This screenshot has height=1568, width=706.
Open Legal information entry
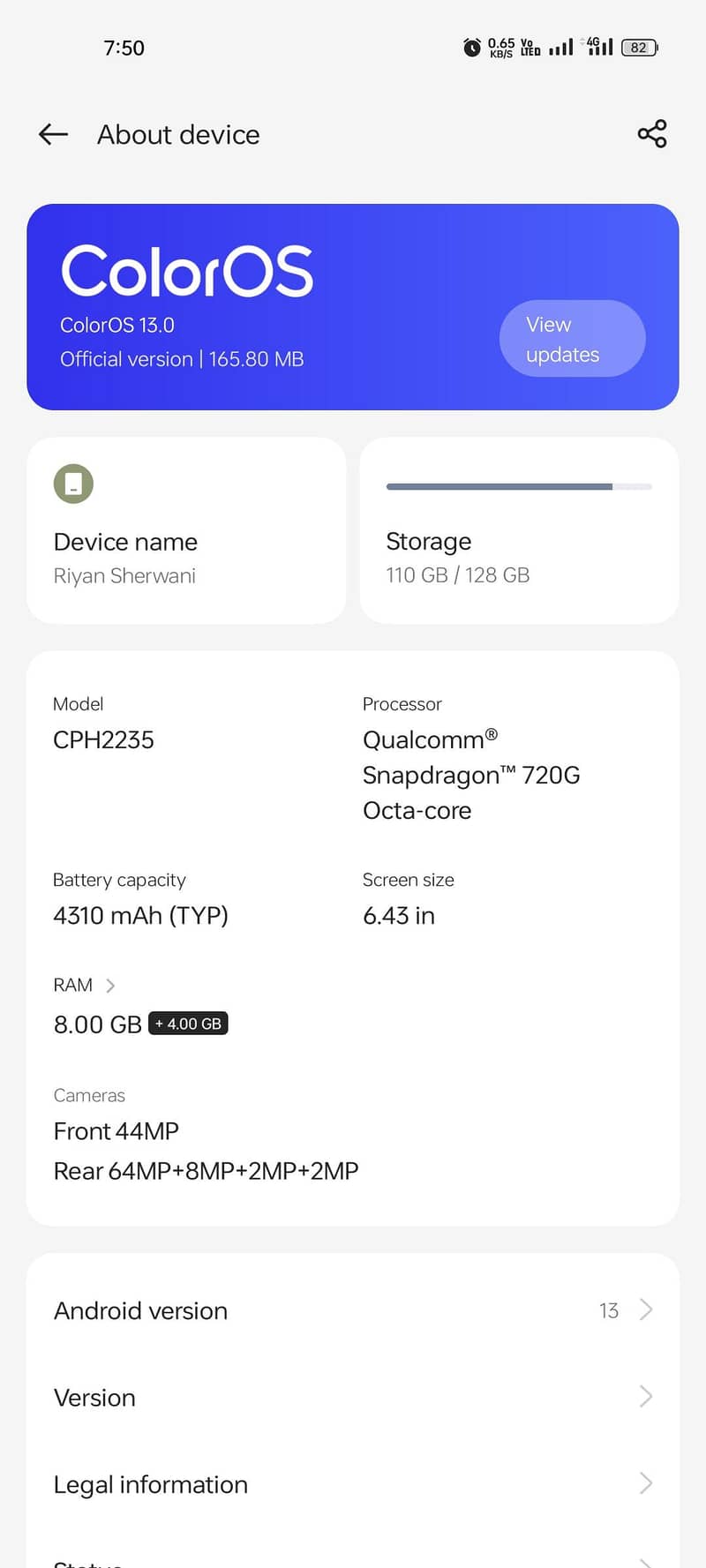353,1484
